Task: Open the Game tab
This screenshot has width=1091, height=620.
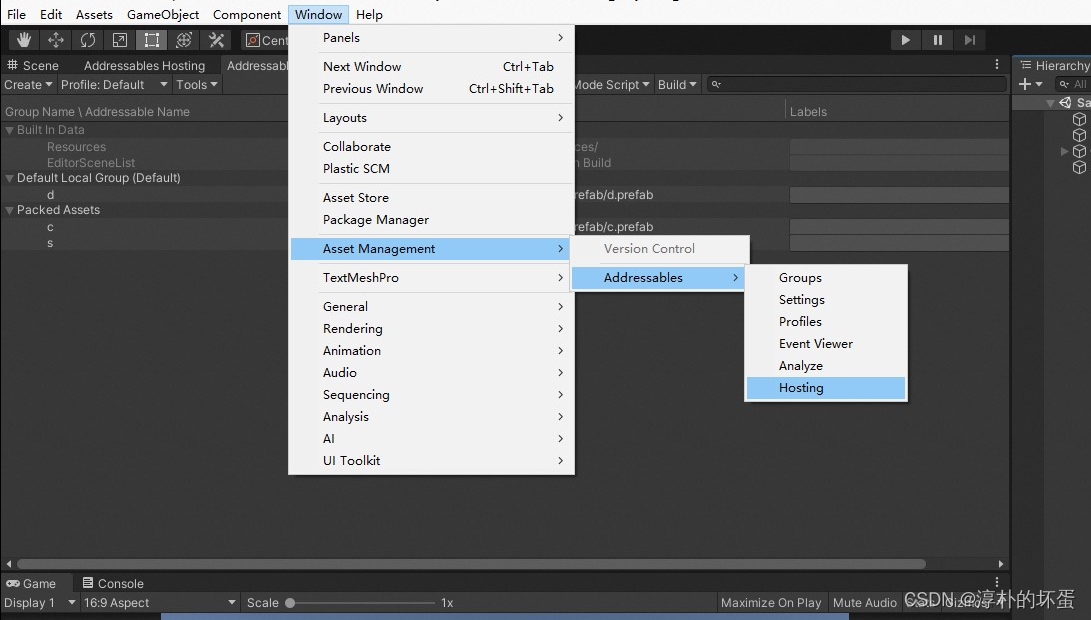Action: [x=31, y=583]
